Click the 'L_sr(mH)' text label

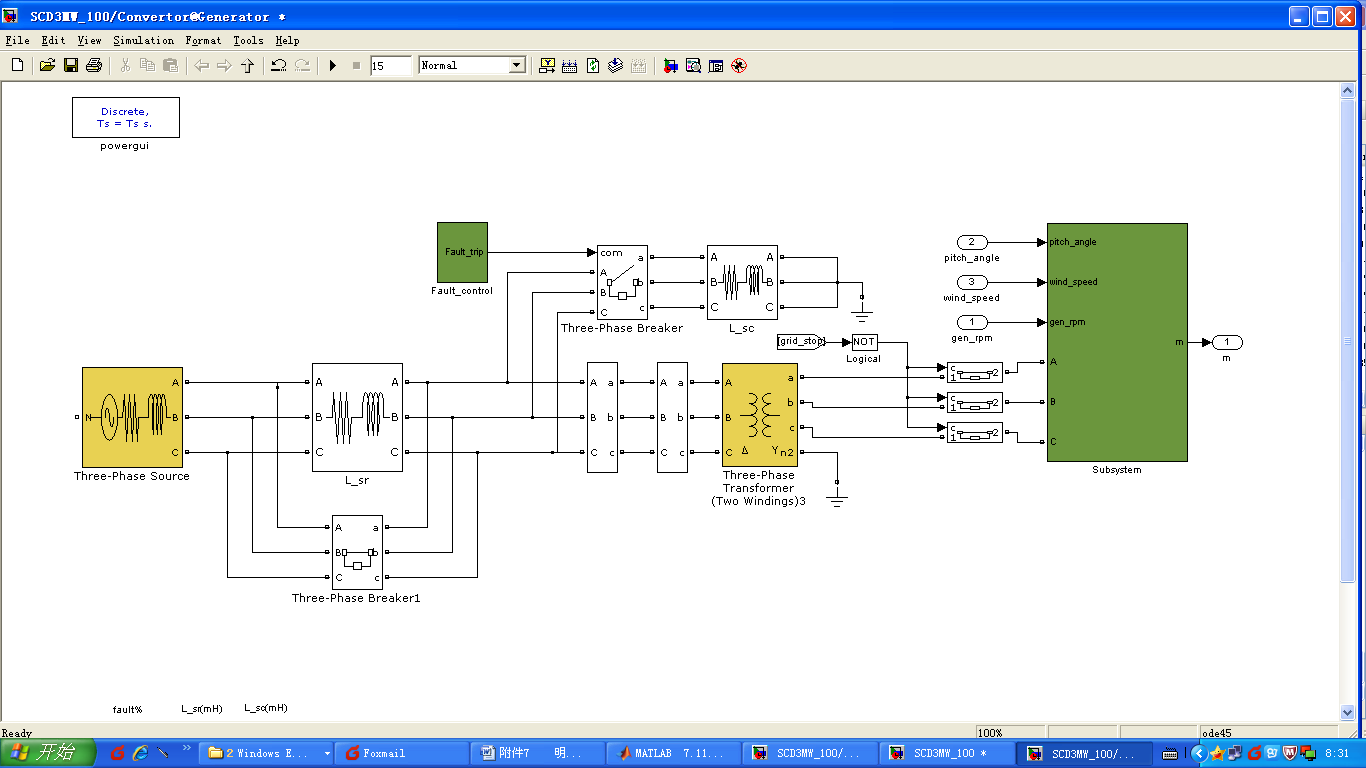(202, 708)
